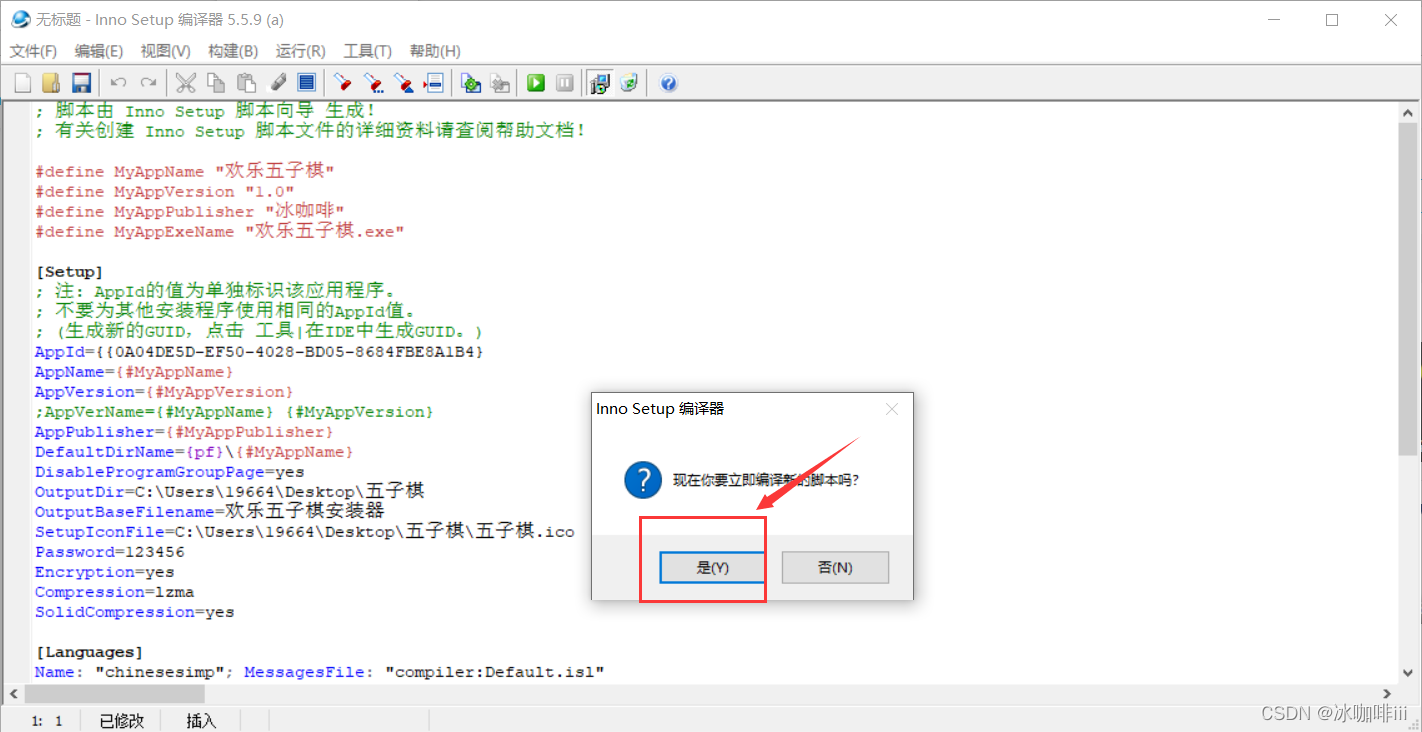1422x732 pixels.
Task: Select all text with the blue lines icon
Action: pos(307,83)
